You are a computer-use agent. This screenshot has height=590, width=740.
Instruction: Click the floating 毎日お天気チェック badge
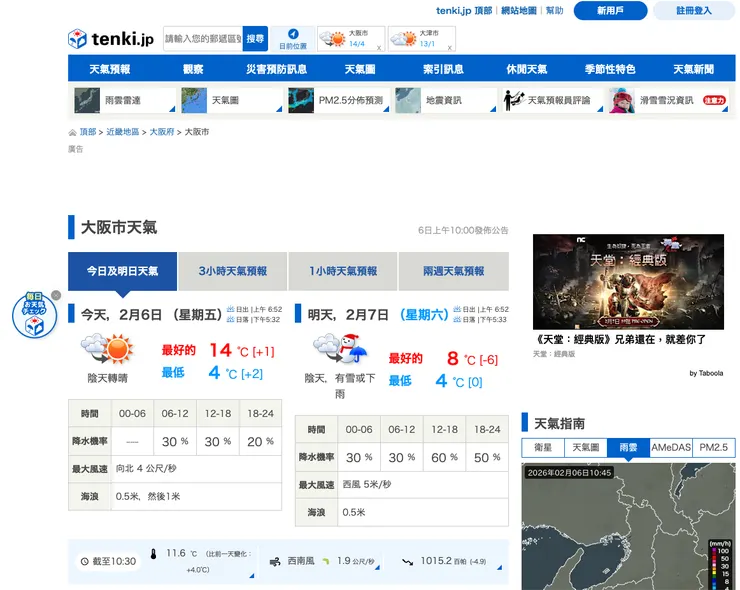tap(34, 315)
